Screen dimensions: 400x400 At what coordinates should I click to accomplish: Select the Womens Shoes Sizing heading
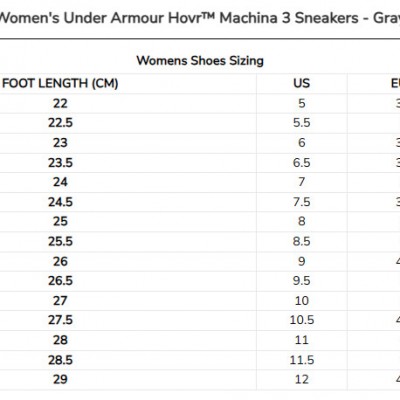pyautogui.click(x=200, y=61)
